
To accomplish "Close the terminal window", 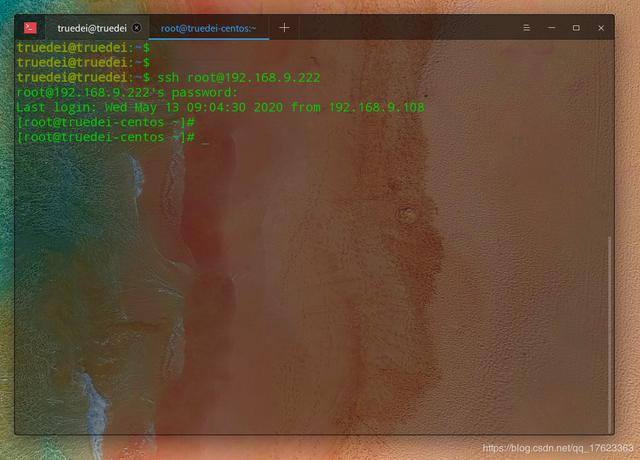I will 601,28.
